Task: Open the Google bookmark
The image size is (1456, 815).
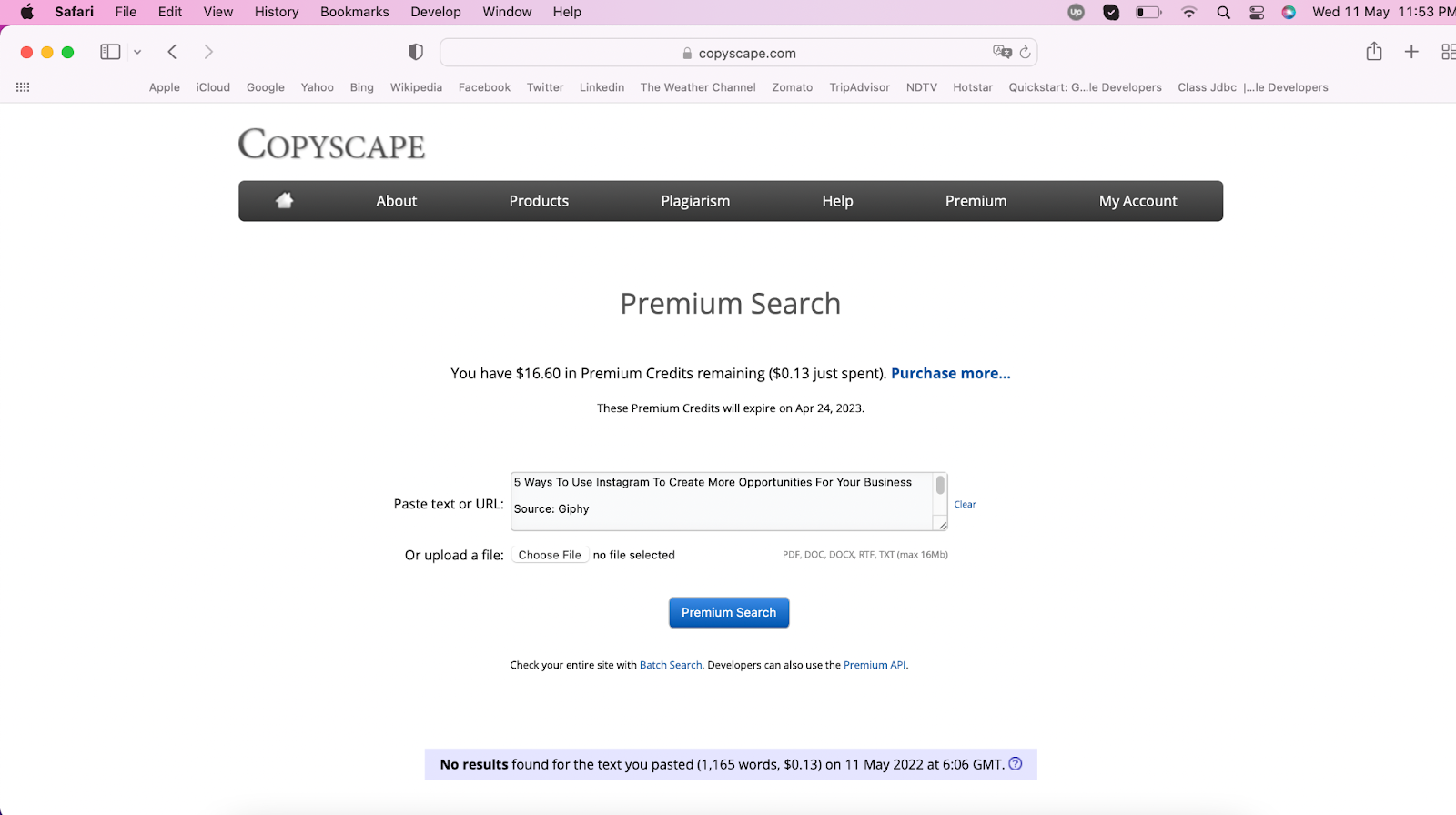Action: pyautogui.click(x=266, y=87)
